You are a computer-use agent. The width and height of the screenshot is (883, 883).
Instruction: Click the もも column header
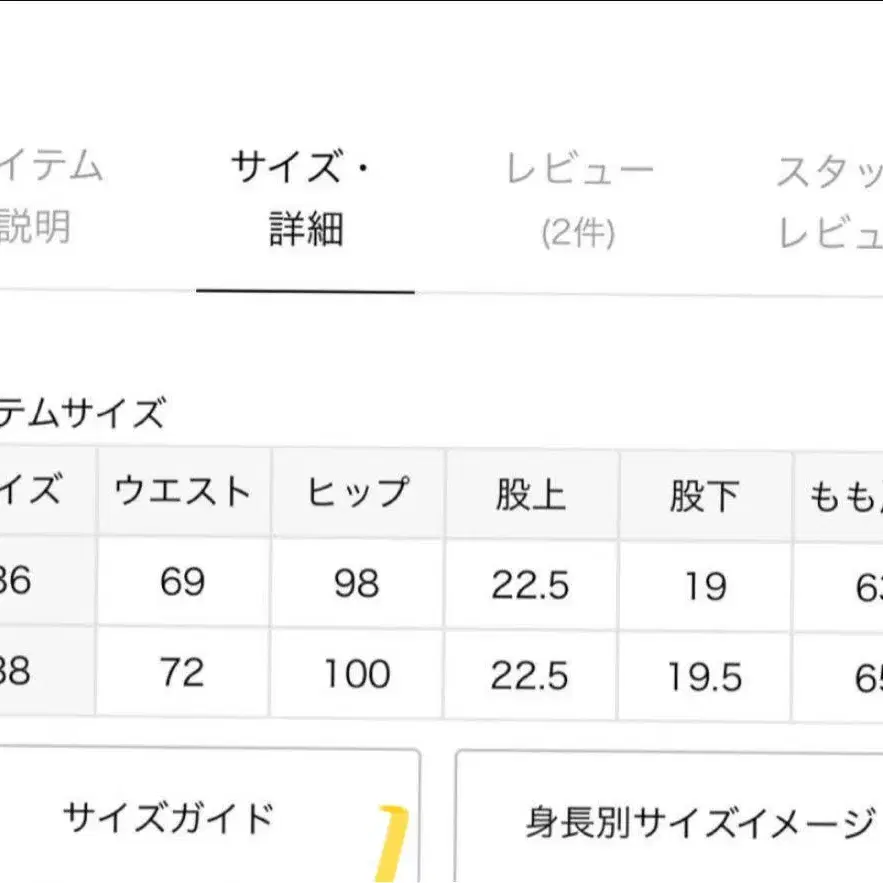(840, 496)
